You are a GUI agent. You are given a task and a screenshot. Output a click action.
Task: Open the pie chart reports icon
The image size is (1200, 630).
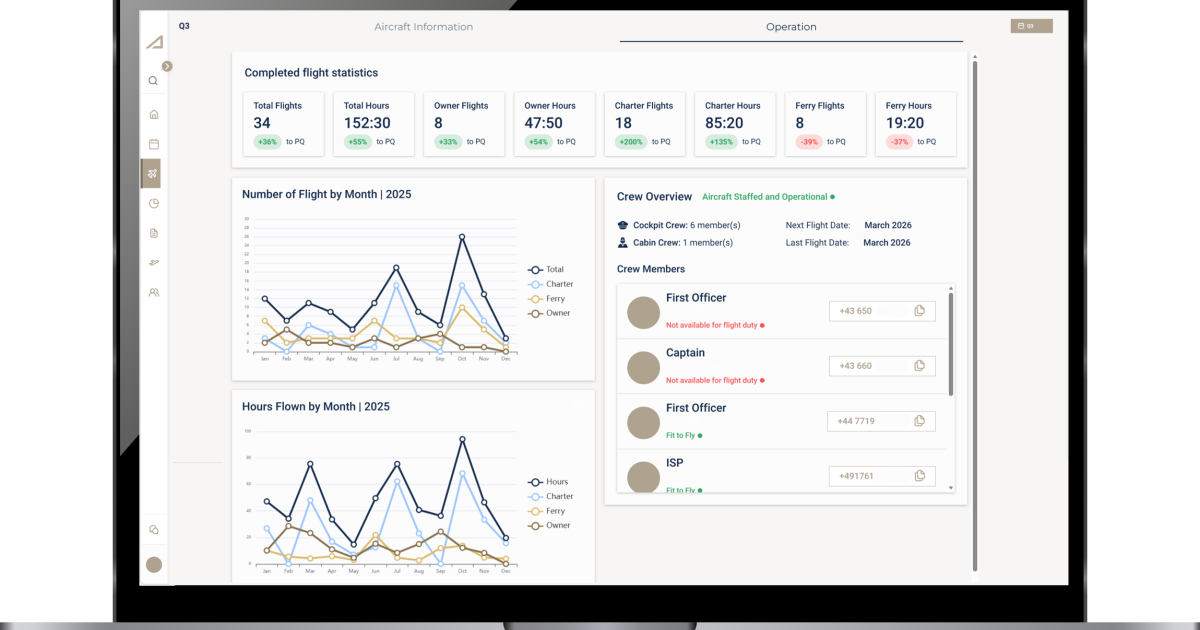coord(153,203)
